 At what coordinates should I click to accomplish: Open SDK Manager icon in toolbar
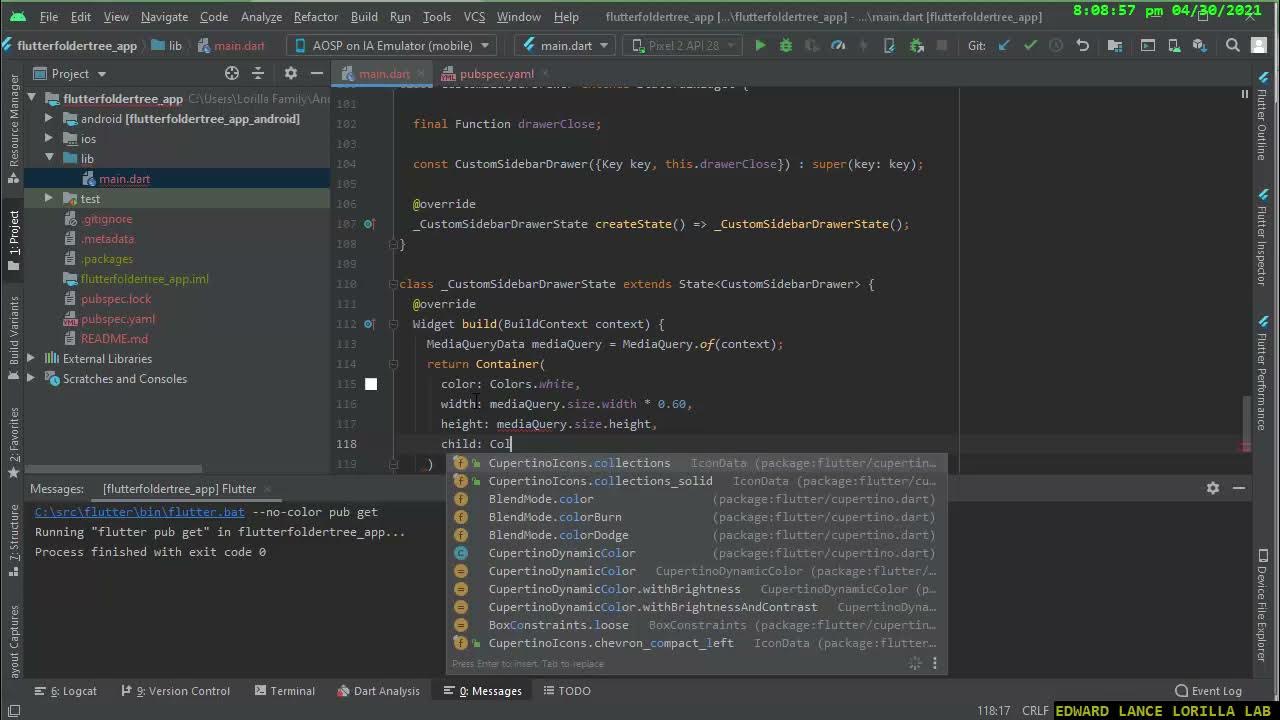click(x=1200, y=46)
